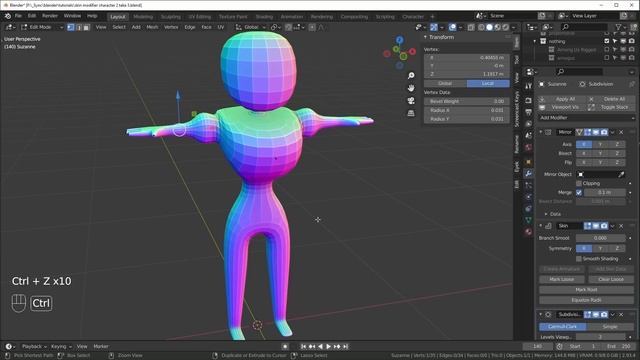Image resolution: width=640 pixels, height=360 pixels.
Task: Adjust the Bevel Weight slider field
Action: pos(467,101)
